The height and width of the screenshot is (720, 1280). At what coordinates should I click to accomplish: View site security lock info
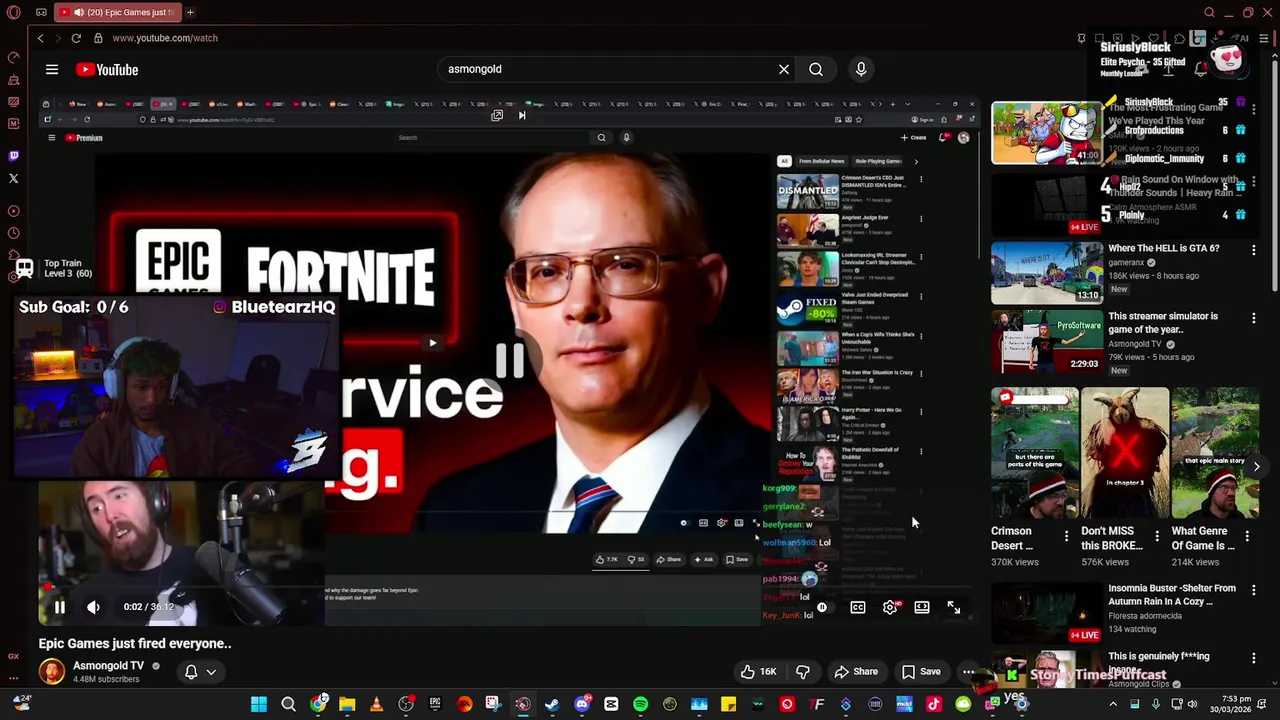98,38
